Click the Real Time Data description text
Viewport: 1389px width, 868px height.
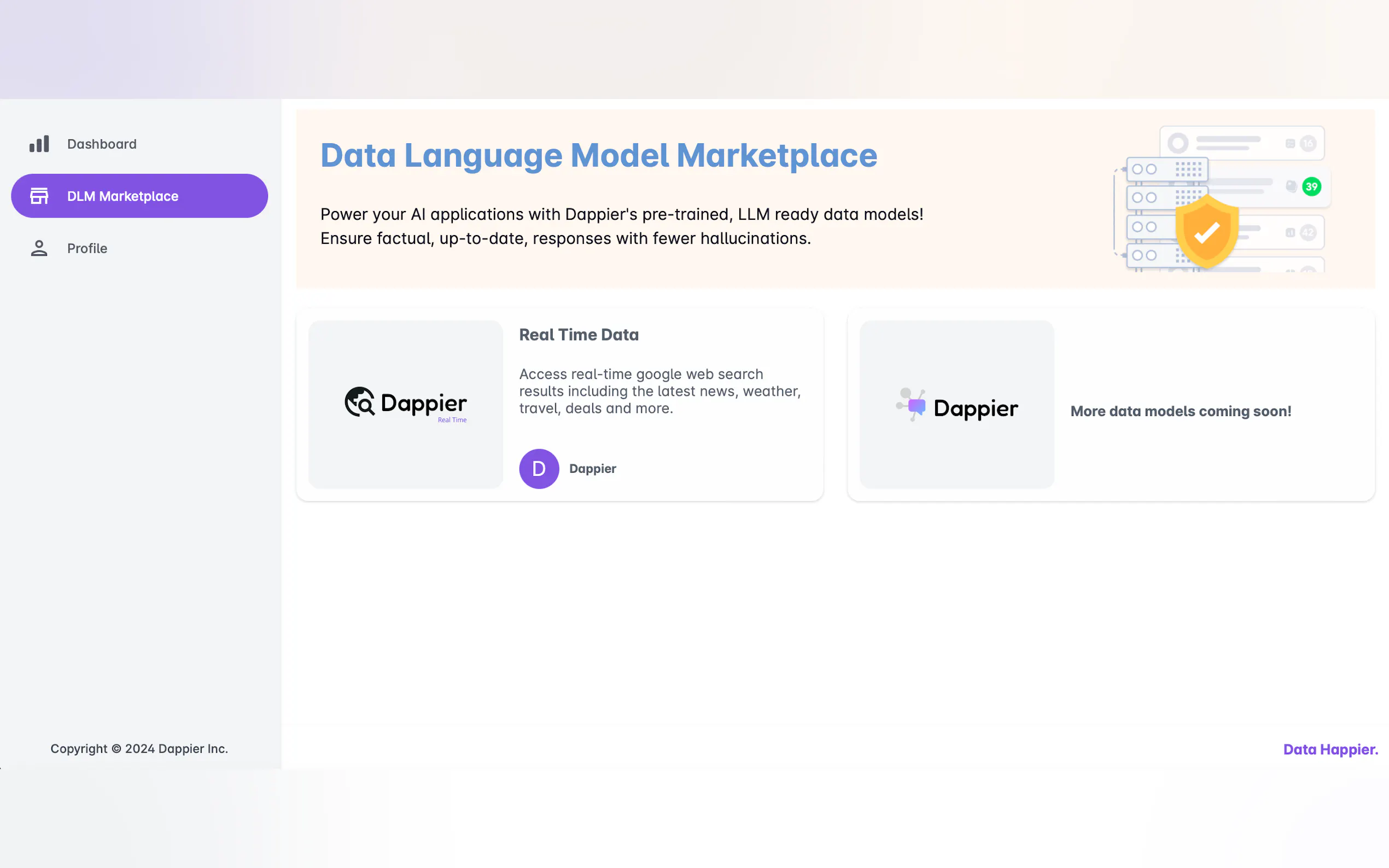[x=659, y=391]
